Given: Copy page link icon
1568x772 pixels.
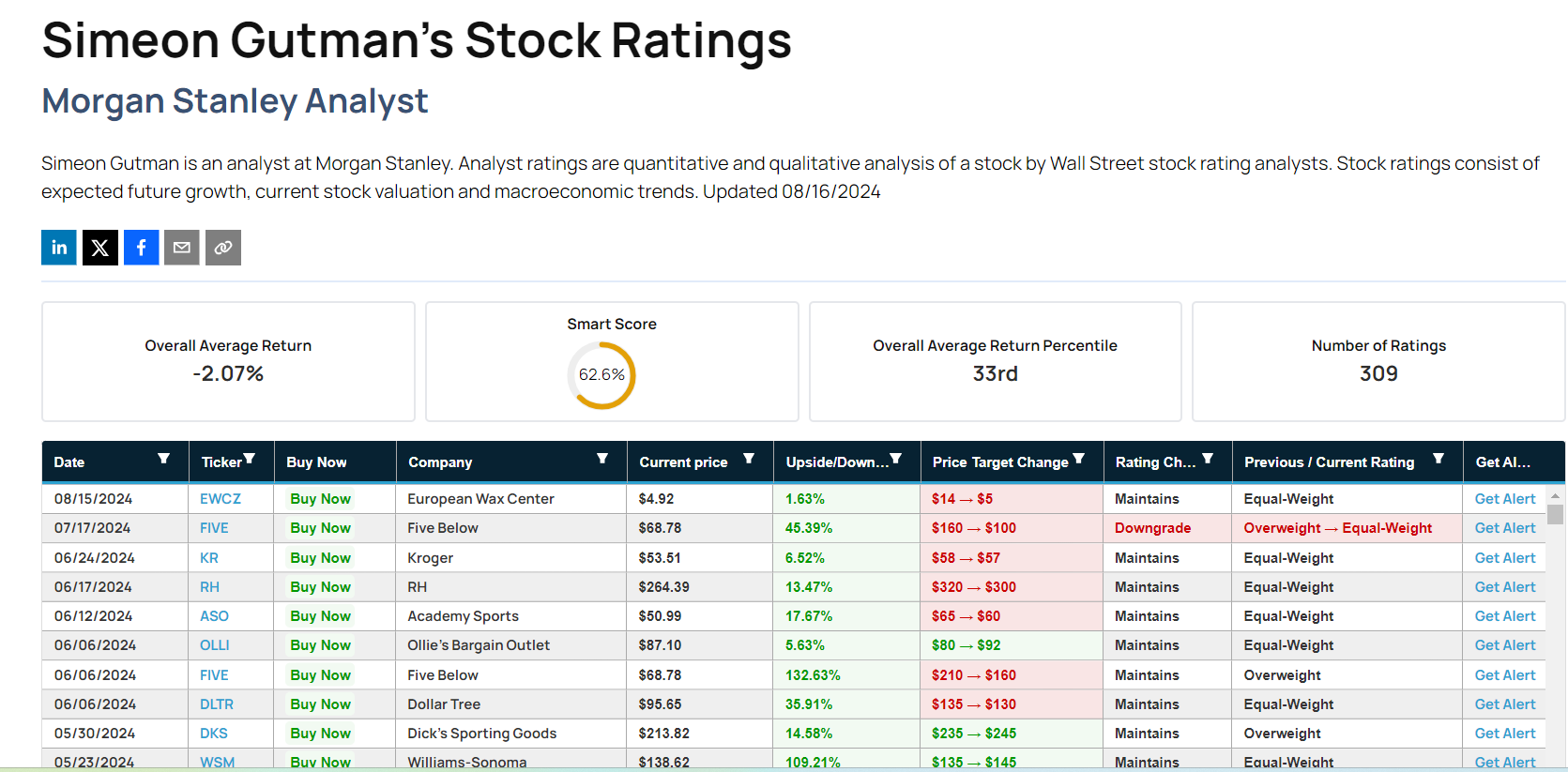Looking at the screenshot, I should 223,248.
